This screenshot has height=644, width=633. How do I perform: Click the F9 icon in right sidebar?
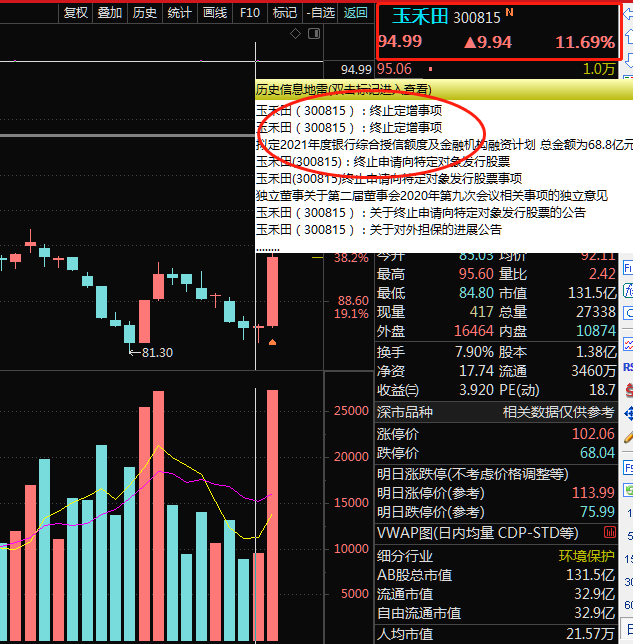[628, 468]
